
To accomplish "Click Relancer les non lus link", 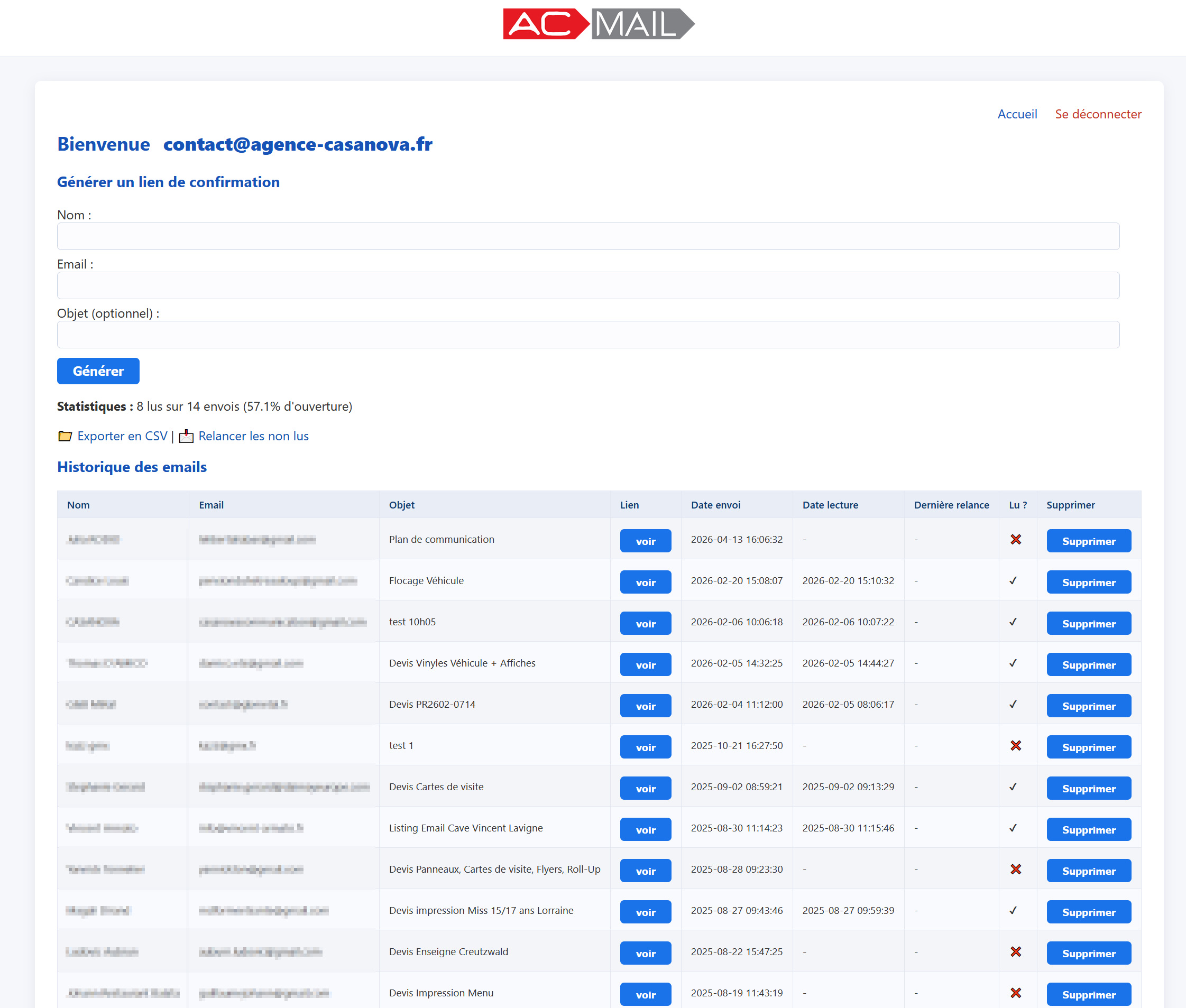I will click(x=253, y=436).
